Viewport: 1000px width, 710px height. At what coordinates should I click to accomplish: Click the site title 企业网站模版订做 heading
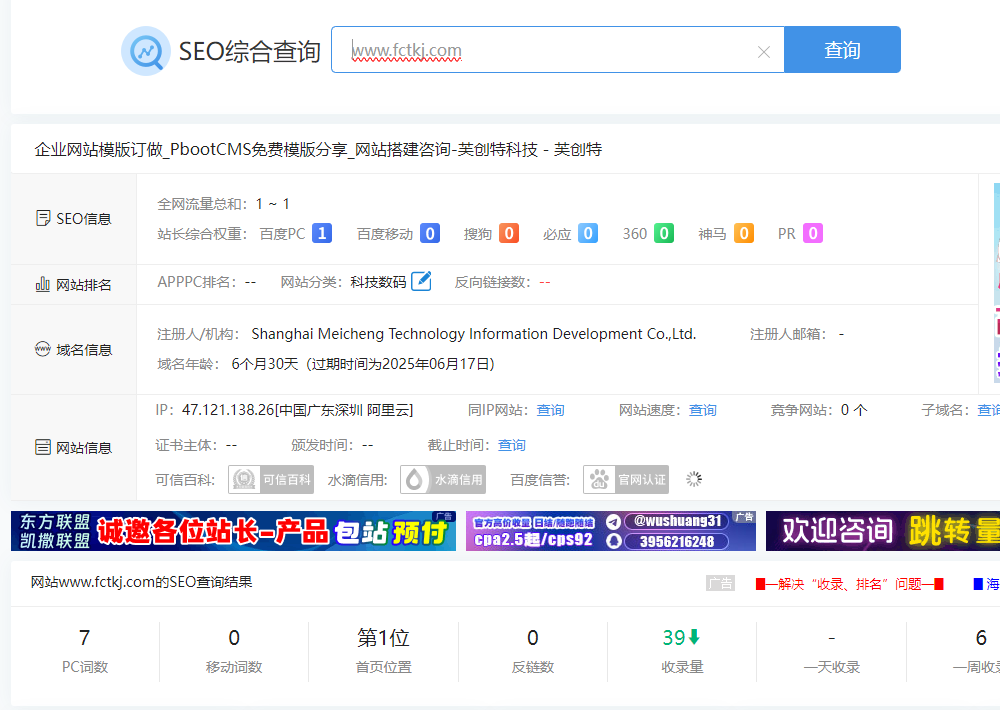point(318,149)
